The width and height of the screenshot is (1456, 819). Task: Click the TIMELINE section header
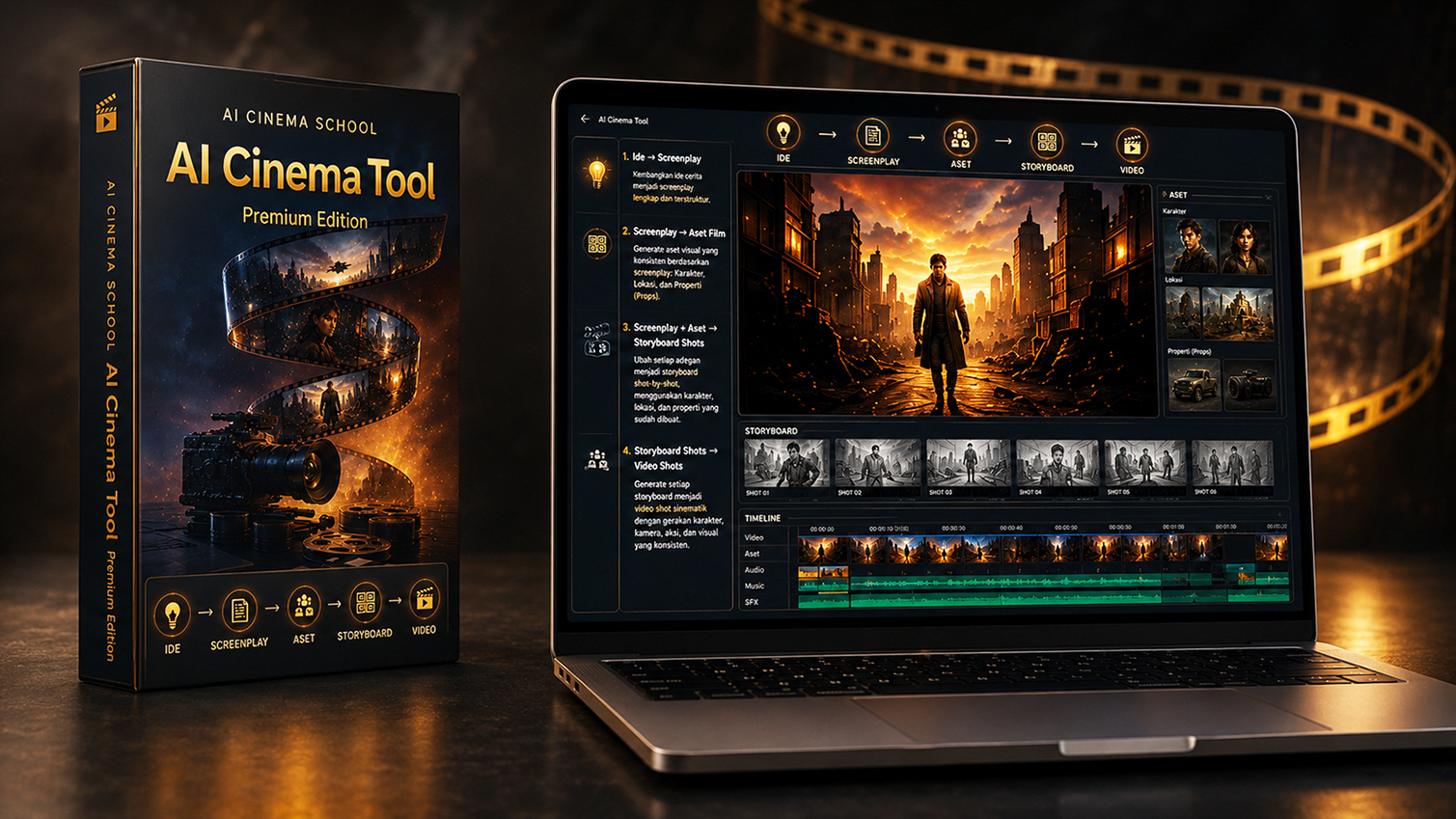(x=762, y=518)
